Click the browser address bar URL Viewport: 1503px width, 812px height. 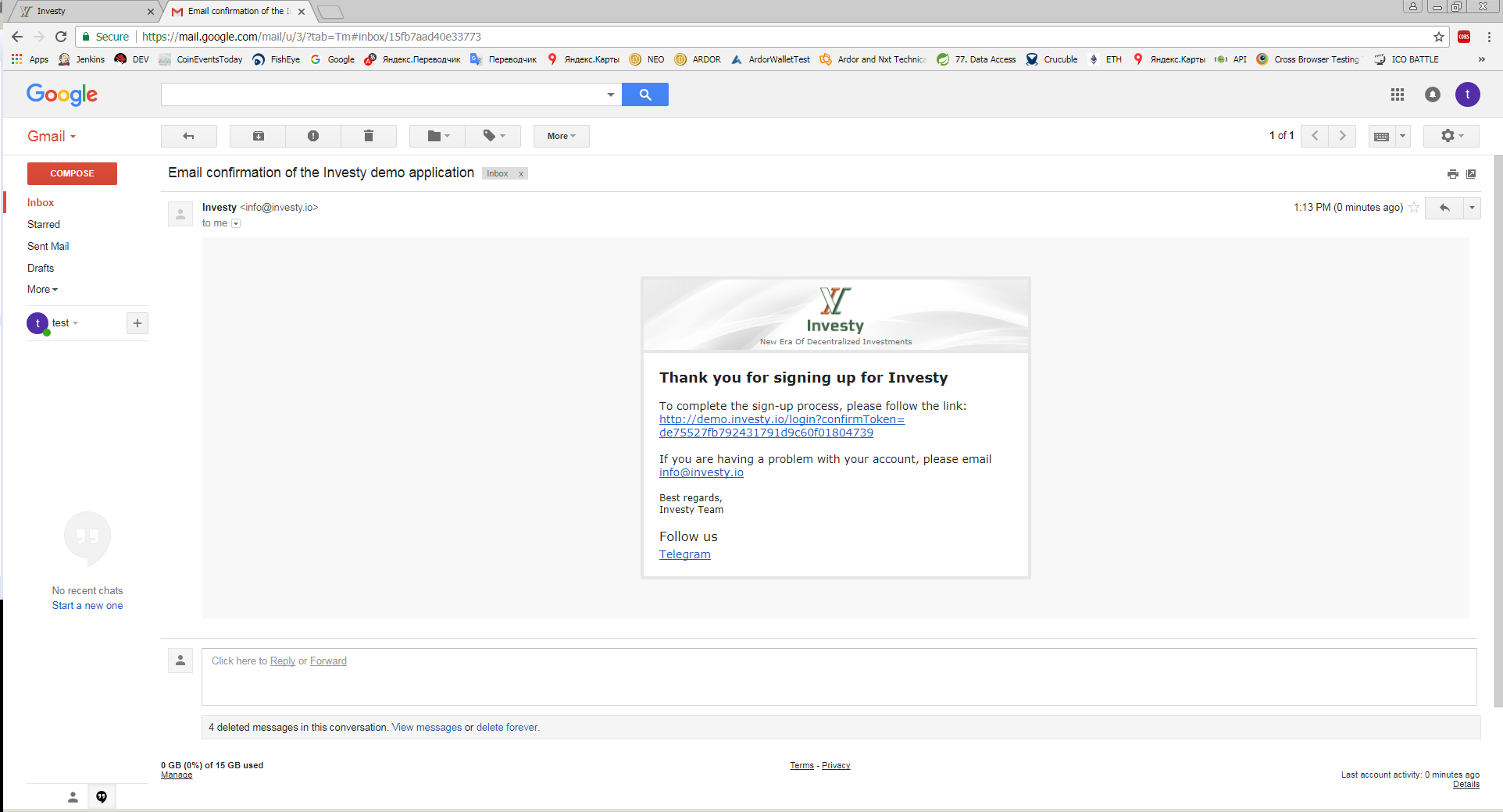(x=312, y=37)
